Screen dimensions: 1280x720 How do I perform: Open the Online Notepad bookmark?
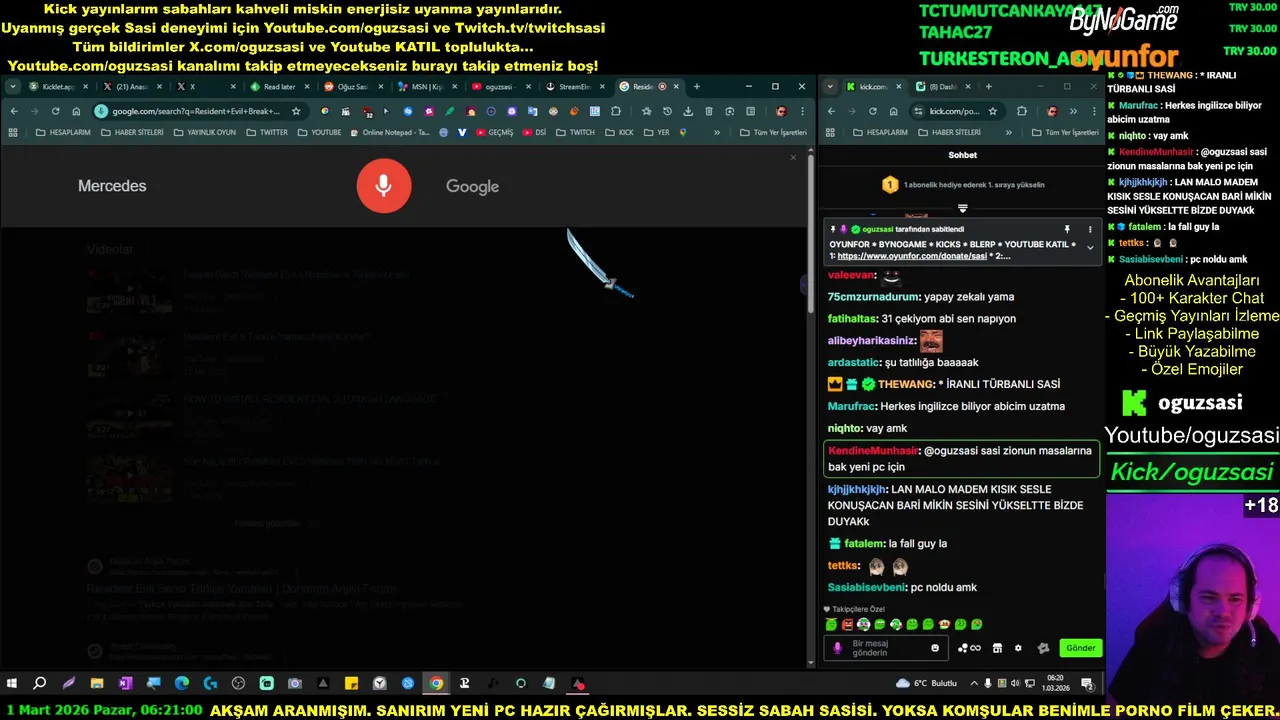point(390,132)
